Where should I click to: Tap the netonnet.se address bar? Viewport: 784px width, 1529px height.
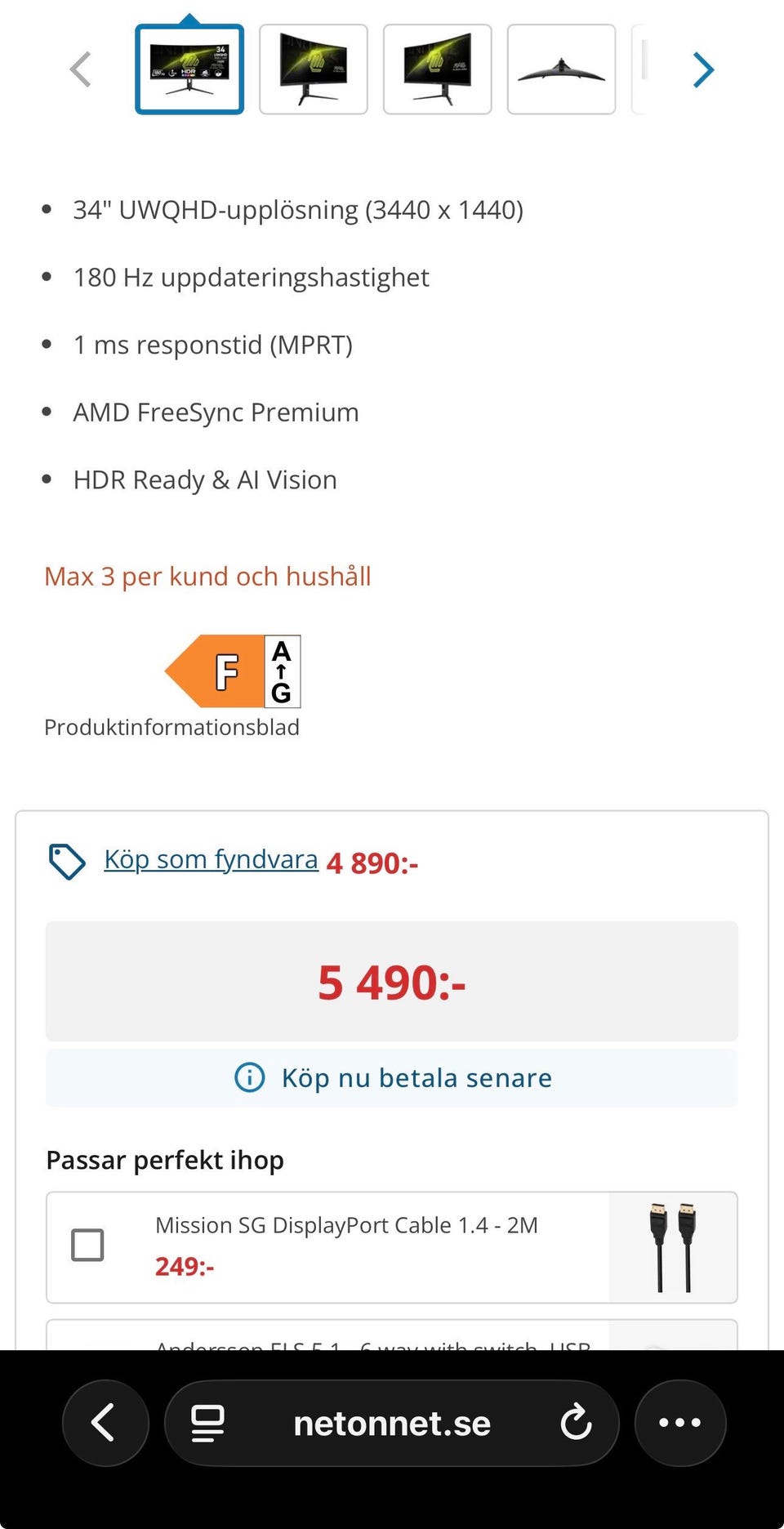[x=392, y=1423]
